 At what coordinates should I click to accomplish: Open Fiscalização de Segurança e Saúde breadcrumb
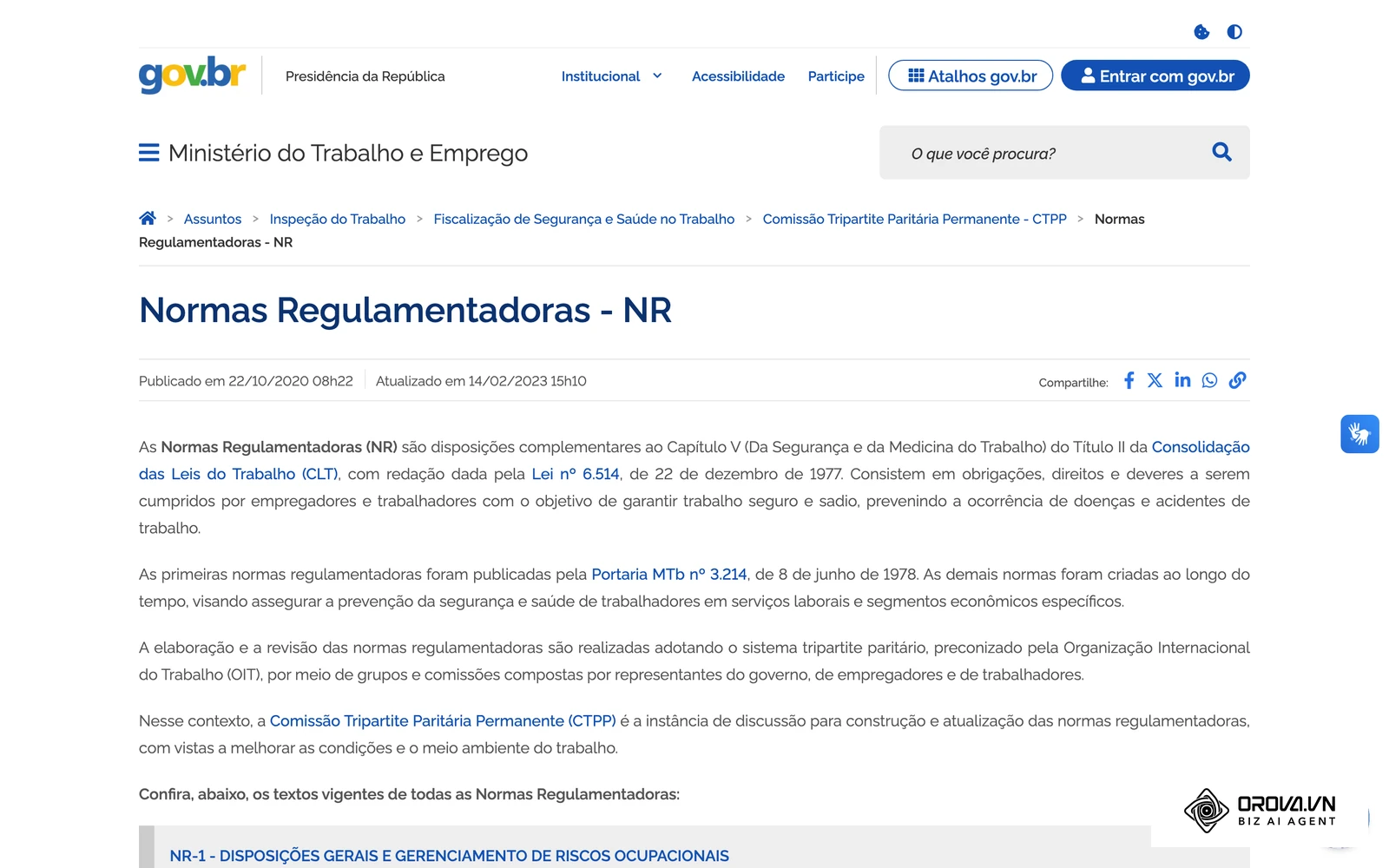584,219
